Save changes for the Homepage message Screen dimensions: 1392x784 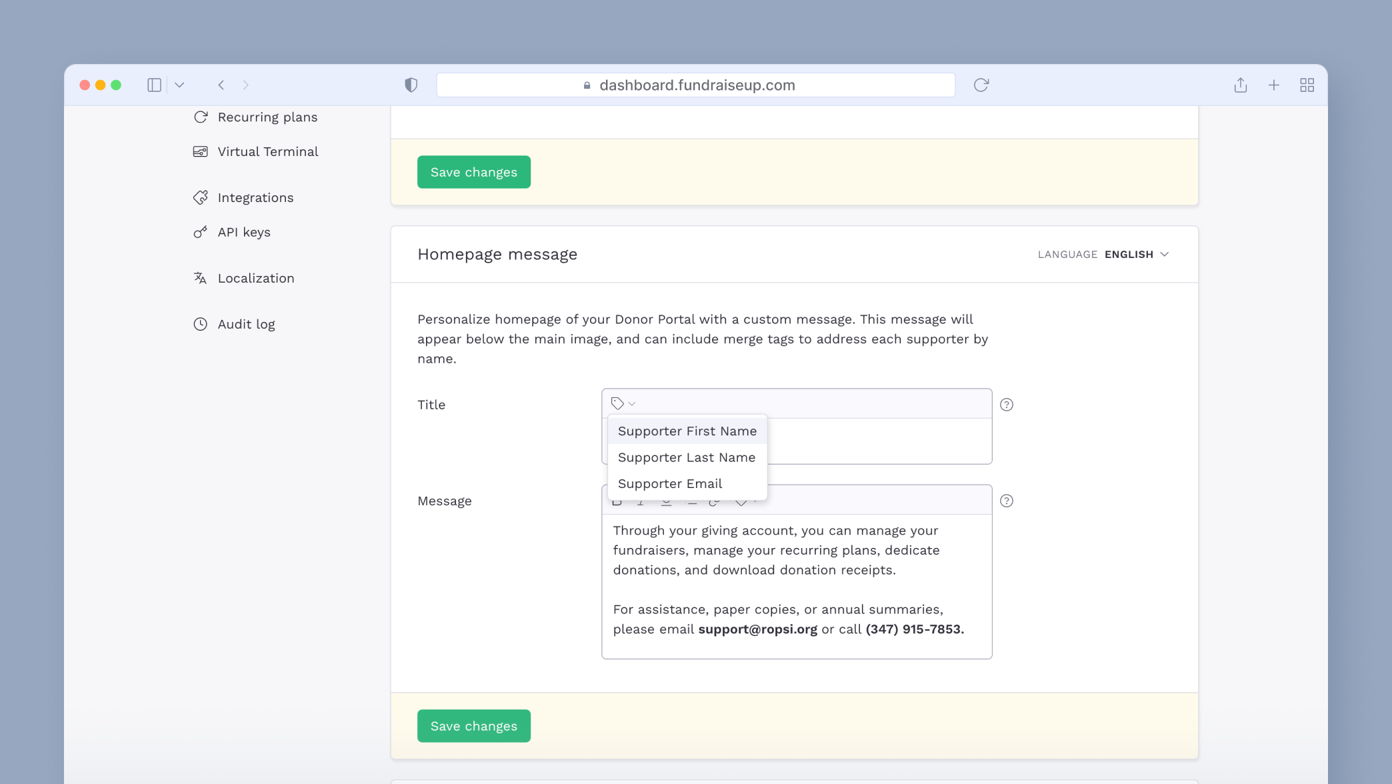point(473,725)
